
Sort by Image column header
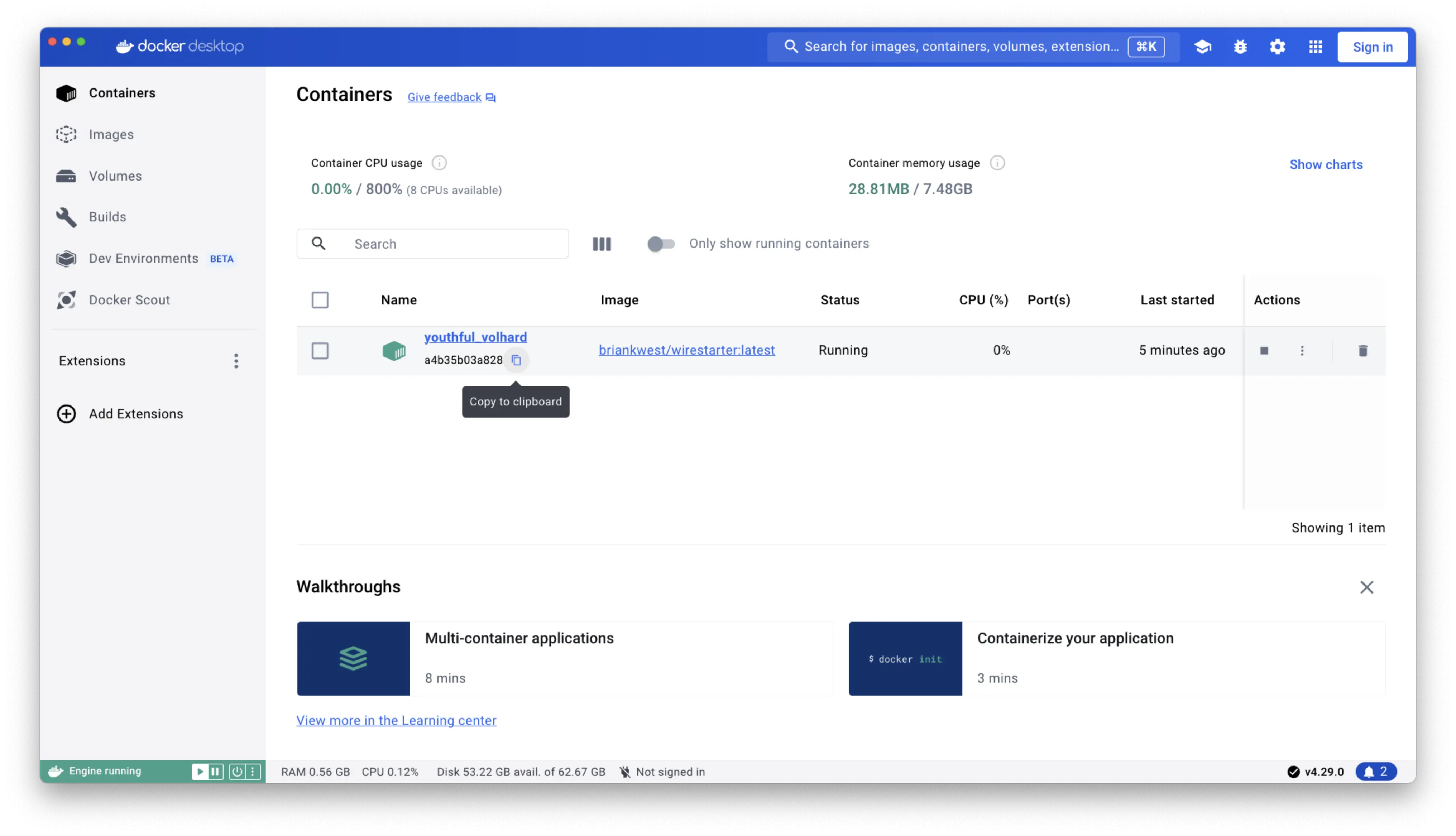point(619,300)
